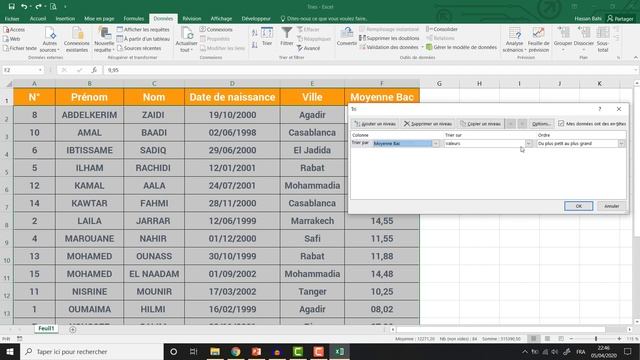The image size is (640, 360).
Task: Click the Save icon in the title bar
Action: [x=11, y=7]
